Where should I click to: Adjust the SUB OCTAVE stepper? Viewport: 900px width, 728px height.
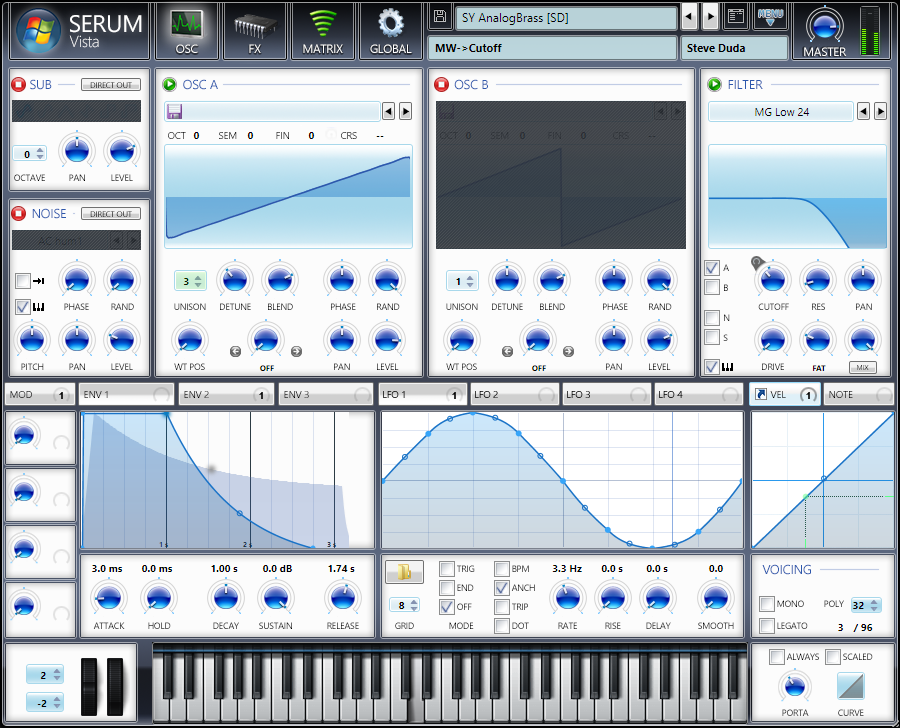coord(30,153)
